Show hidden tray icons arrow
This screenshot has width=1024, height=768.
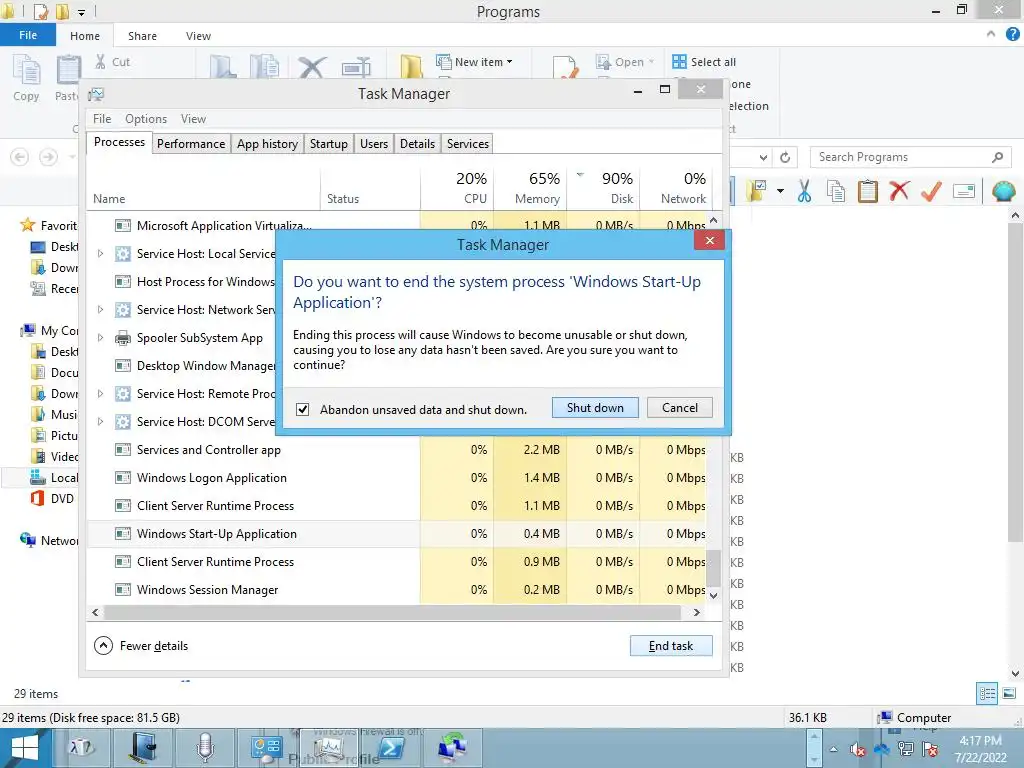pyautogui.click(x=833, y=749)
